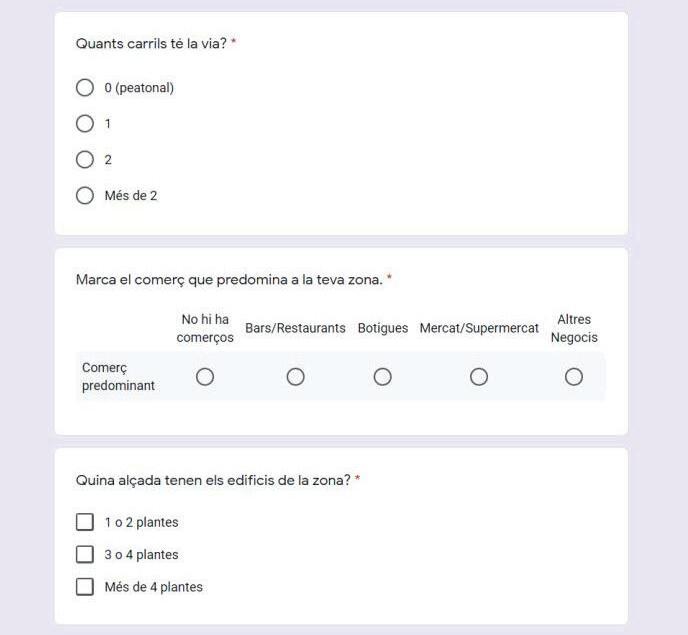Click the 'Més de 4 plantes' label text
Image resolution: width=688 pixels, height=635 pixels.
point(153,587)
